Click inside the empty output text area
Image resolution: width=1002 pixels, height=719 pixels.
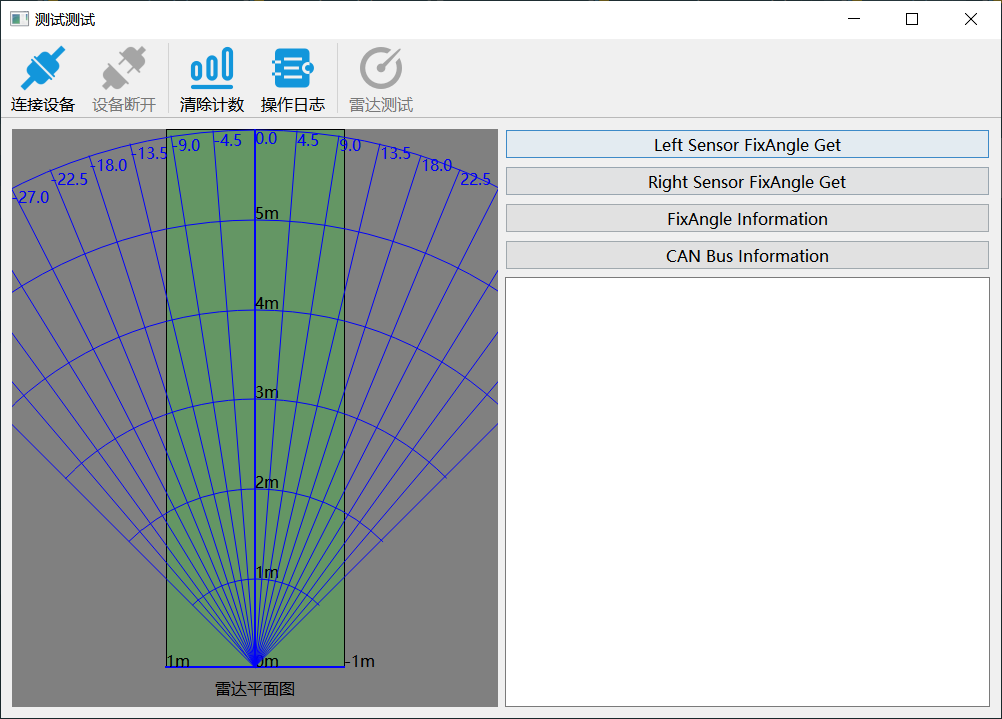click(747, 492)
